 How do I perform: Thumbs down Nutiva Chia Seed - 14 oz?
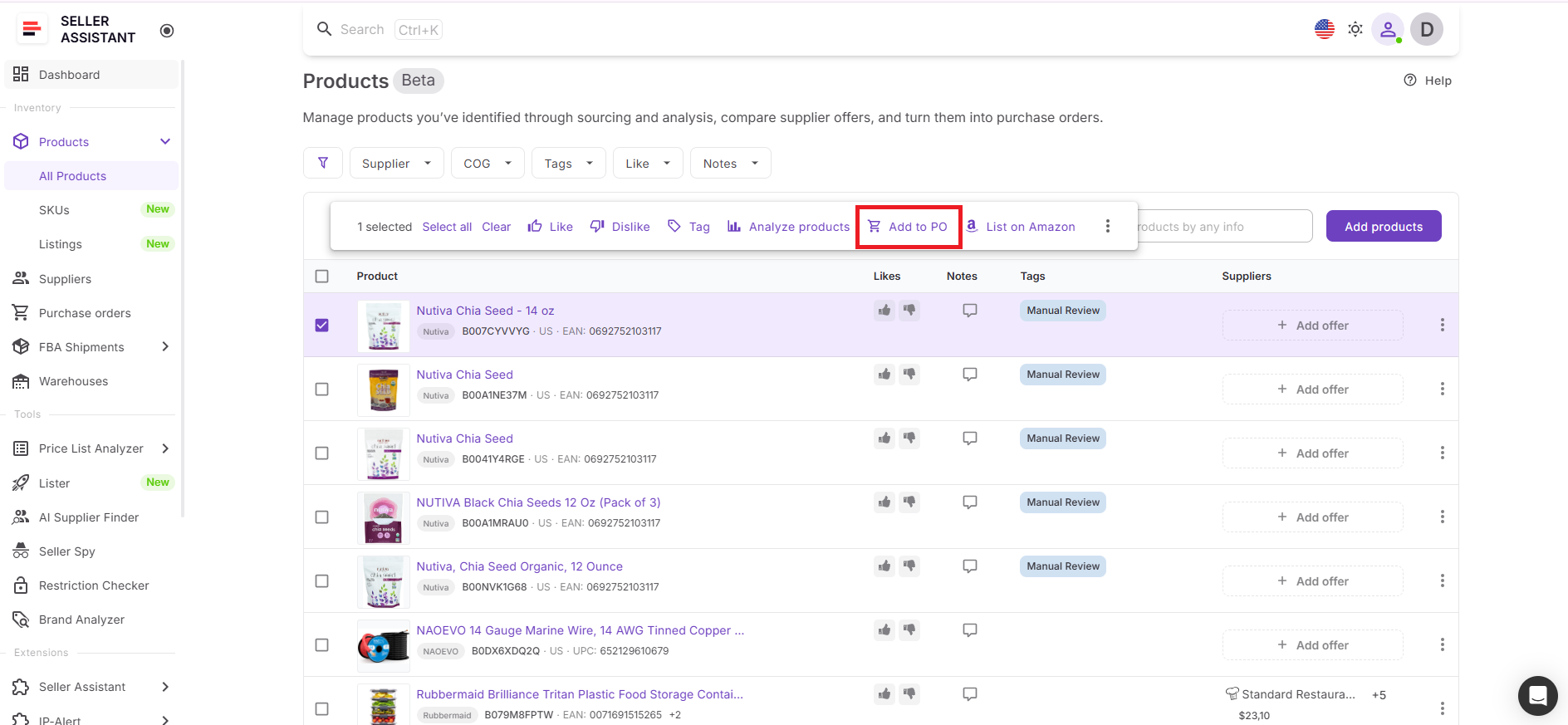(910, 311)
